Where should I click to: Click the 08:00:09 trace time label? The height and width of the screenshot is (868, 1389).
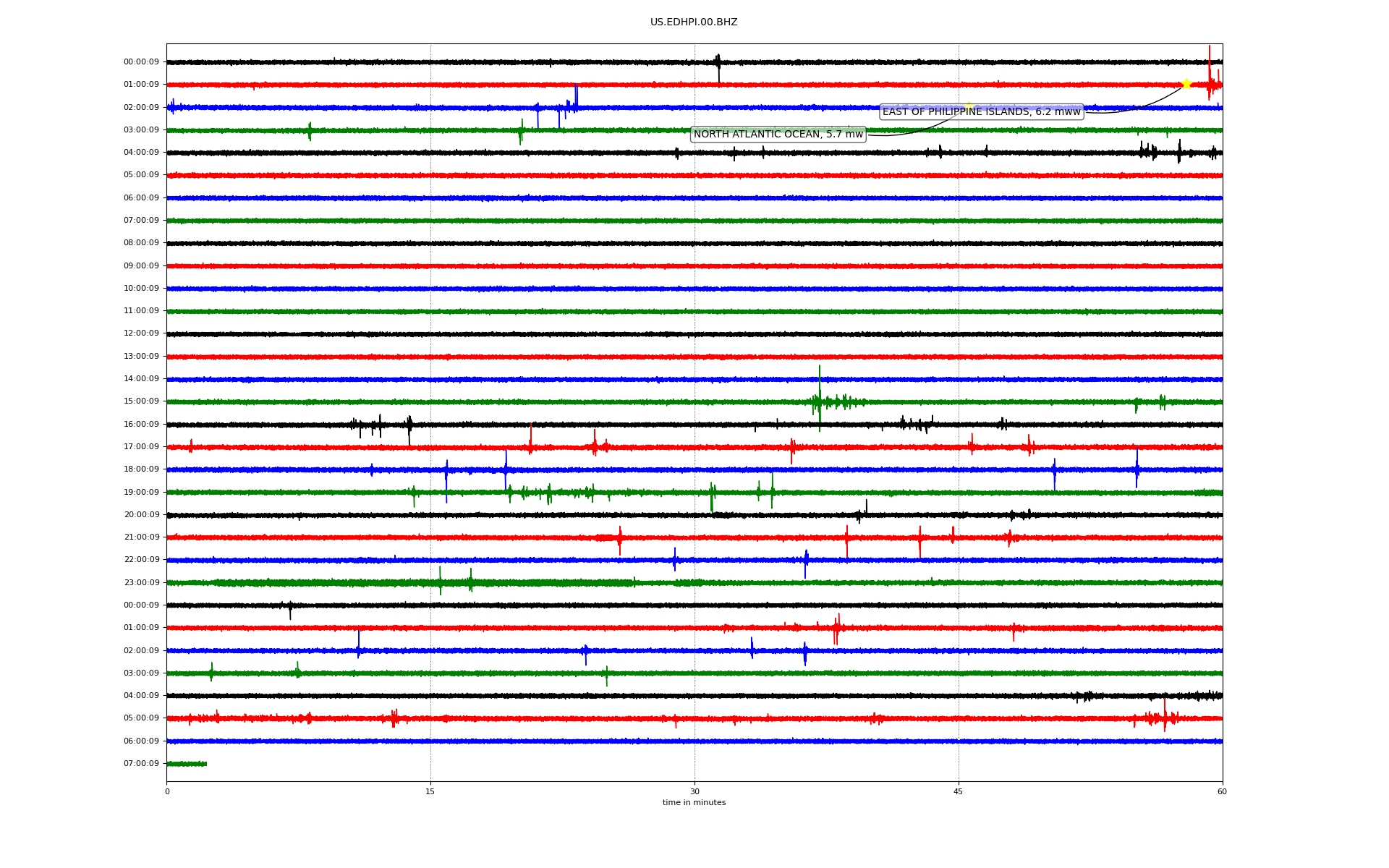141,243
